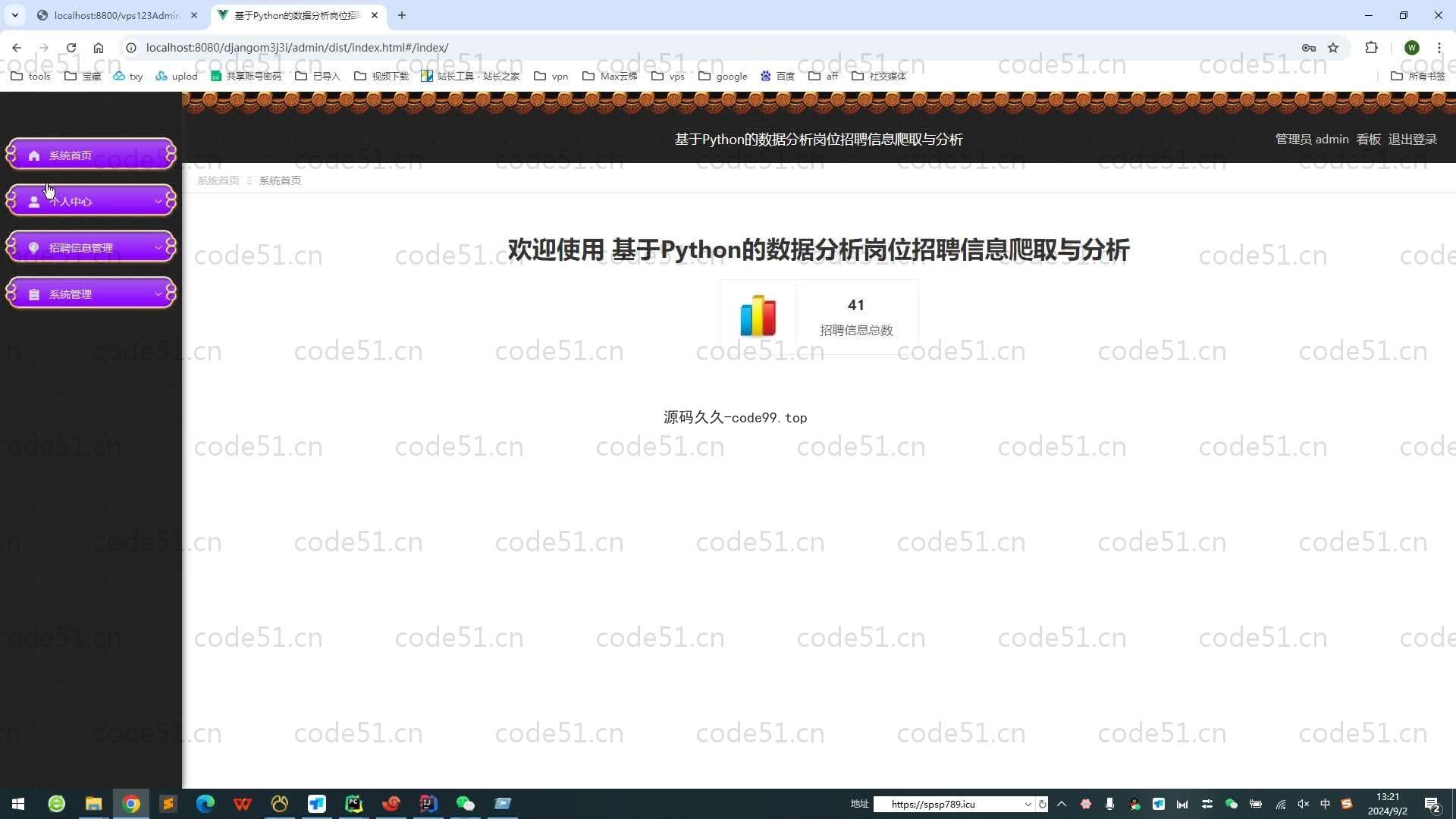Open Chrome three-dot menu
Screen dimensions: 1456x819
[x=1439, y=48]
